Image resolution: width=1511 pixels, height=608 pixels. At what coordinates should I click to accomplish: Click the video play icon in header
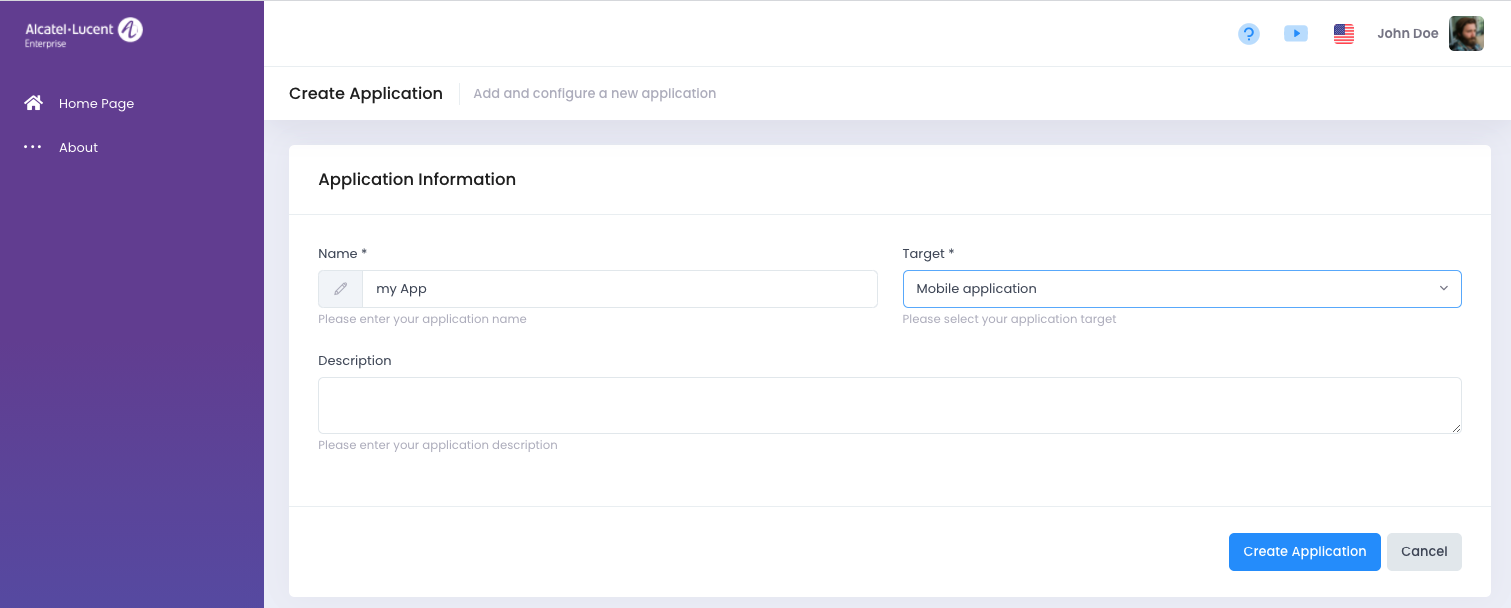[x=1295, y=34]
